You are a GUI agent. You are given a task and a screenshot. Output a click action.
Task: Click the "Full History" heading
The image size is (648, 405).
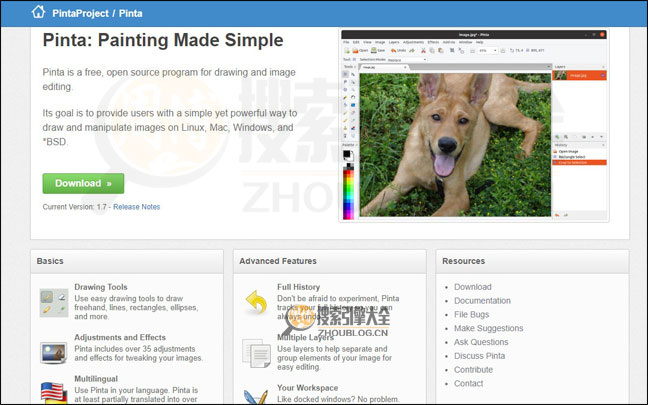pyautogui.click(x=298, y=287)
